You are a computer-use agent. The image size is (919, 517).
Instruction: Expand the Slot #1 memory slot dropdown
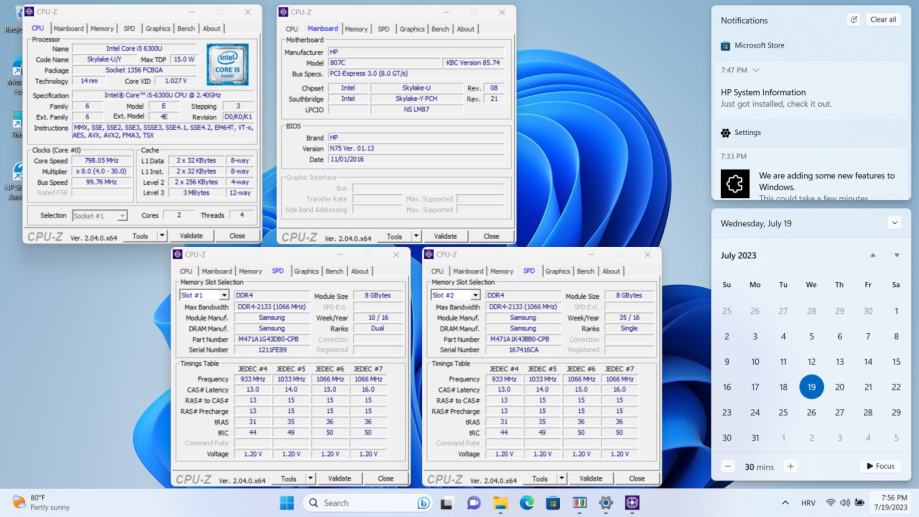tap(224, 296)
